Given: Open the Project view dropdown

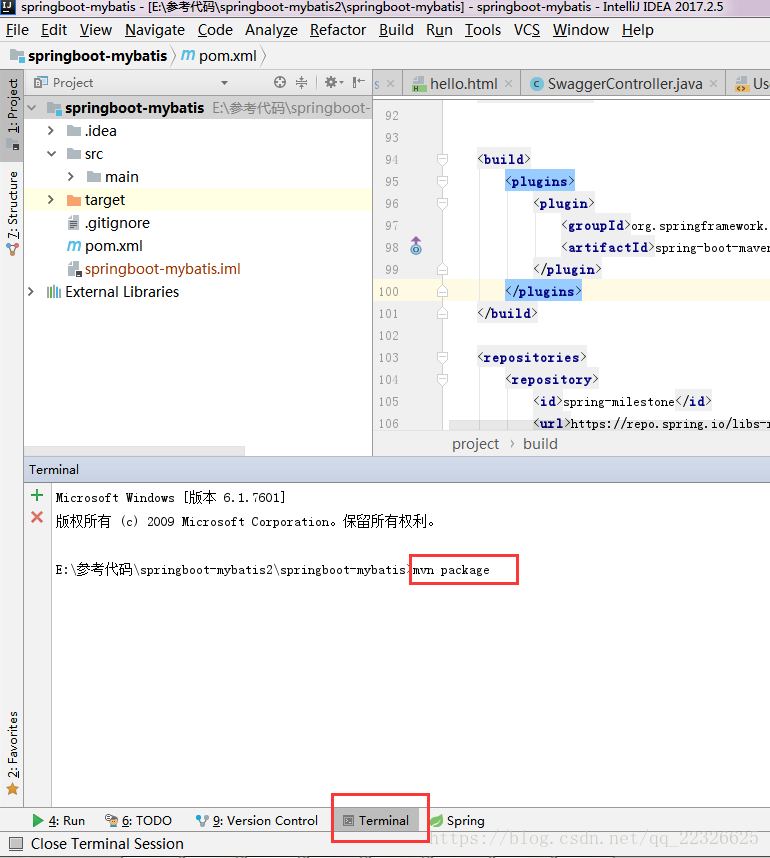Looking at the screenshot, I should click(x=224, y=83).
